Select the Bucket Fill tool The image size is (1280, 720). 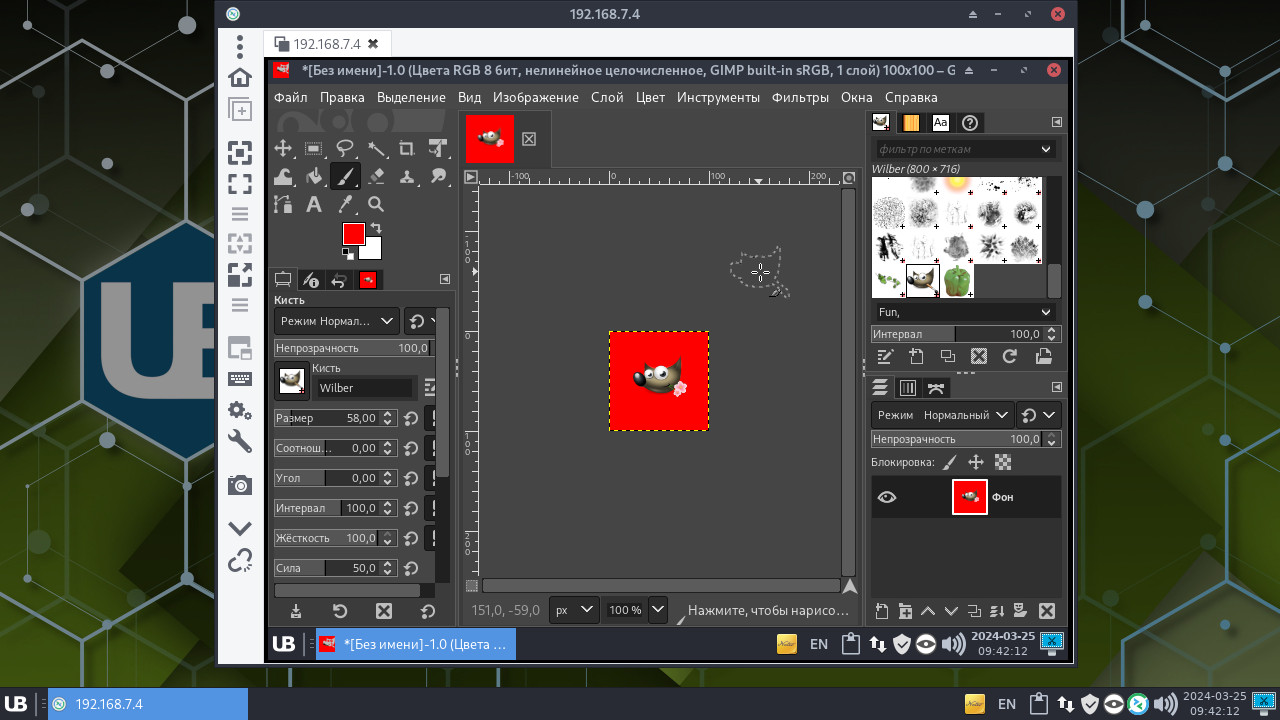click(x=314, y=176)
